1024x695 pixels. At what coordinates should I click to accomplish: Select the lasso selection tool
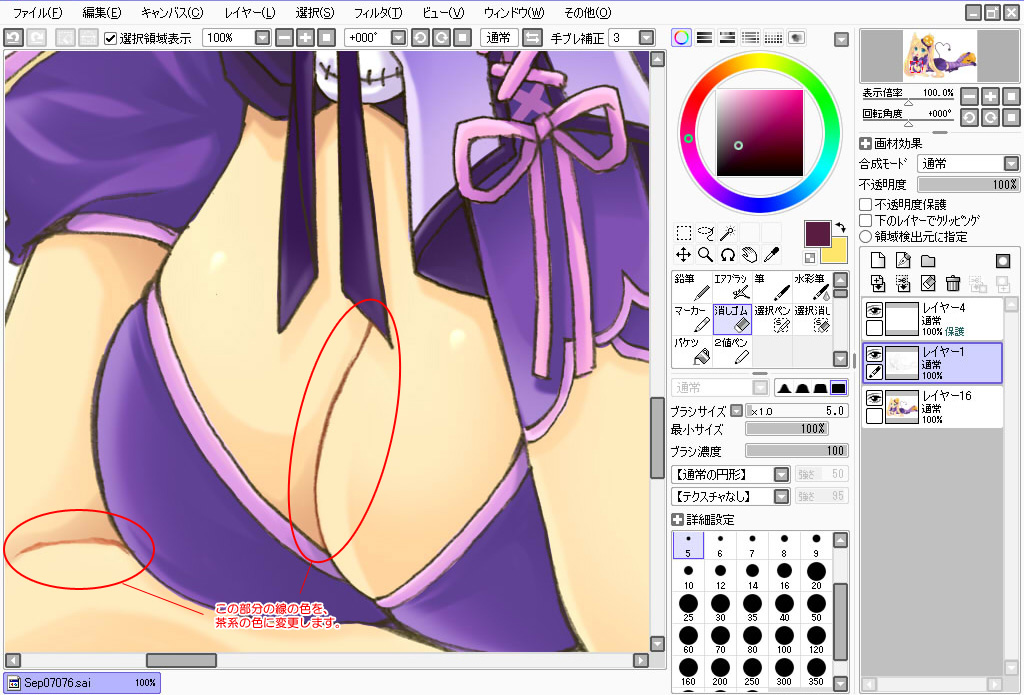(x=705, y=233)
